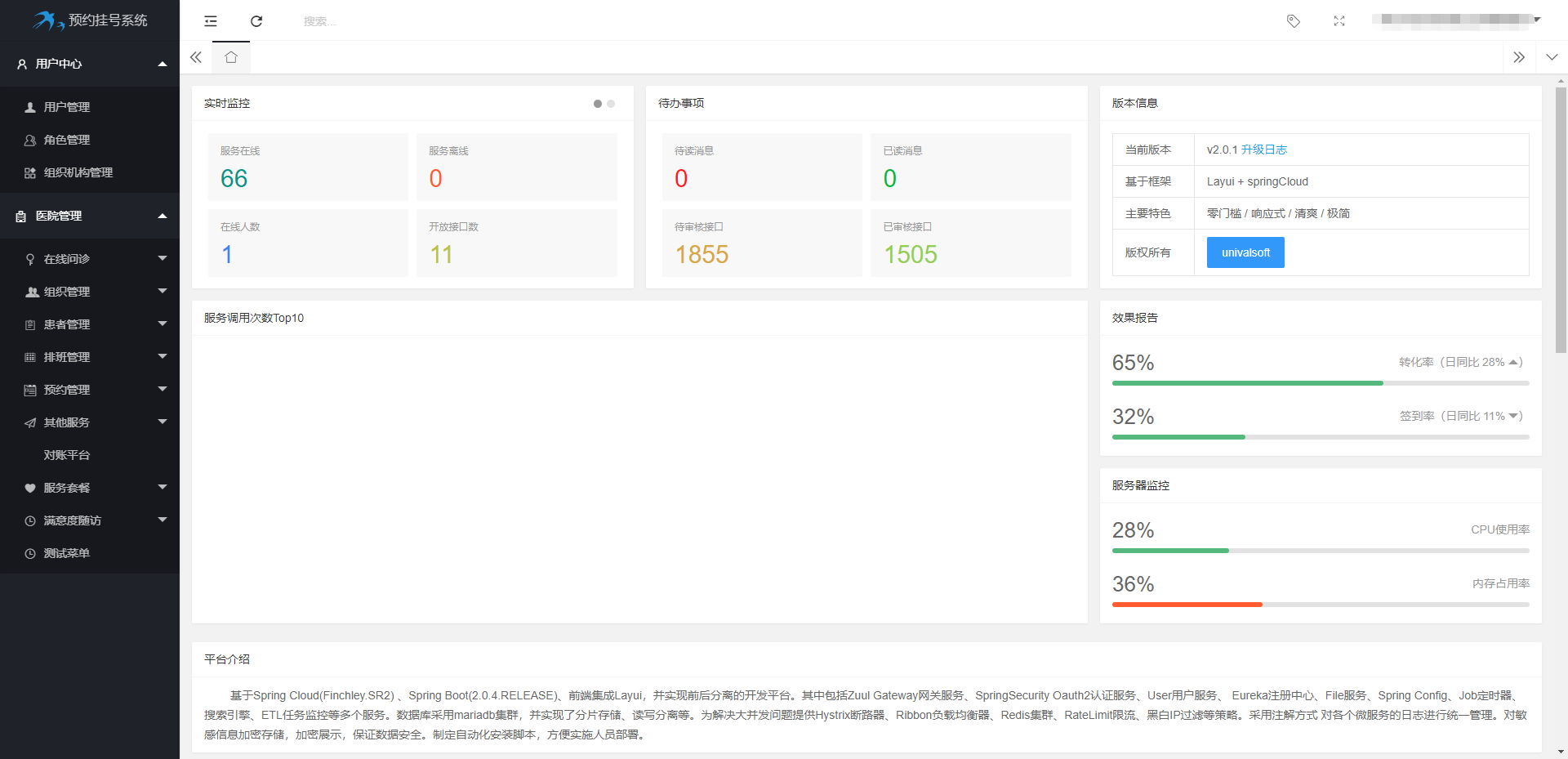Viewport: 1568px width, 759px height.
Task: Expand the 患者管理 submenu
Action: (x=90, y=324)
